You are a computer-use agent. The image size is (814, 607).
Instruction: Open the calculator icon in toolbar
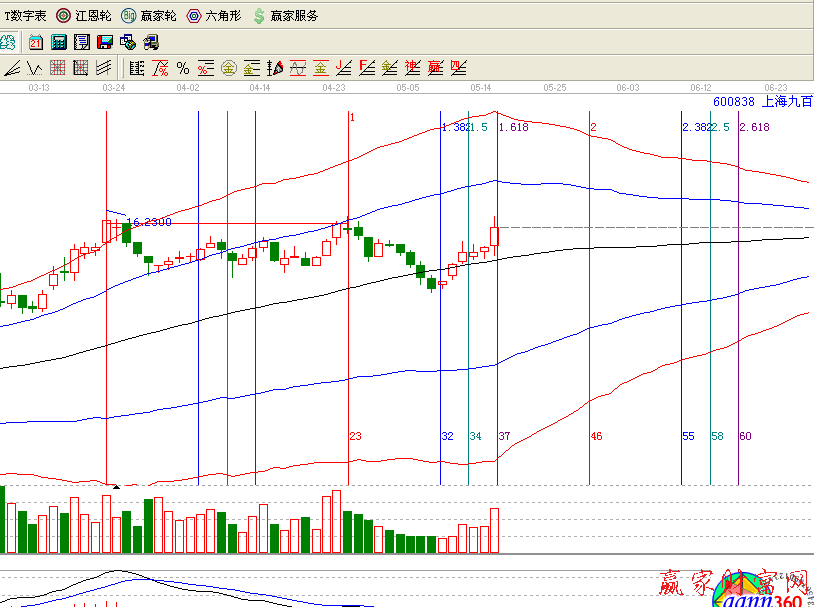[59, 42]
